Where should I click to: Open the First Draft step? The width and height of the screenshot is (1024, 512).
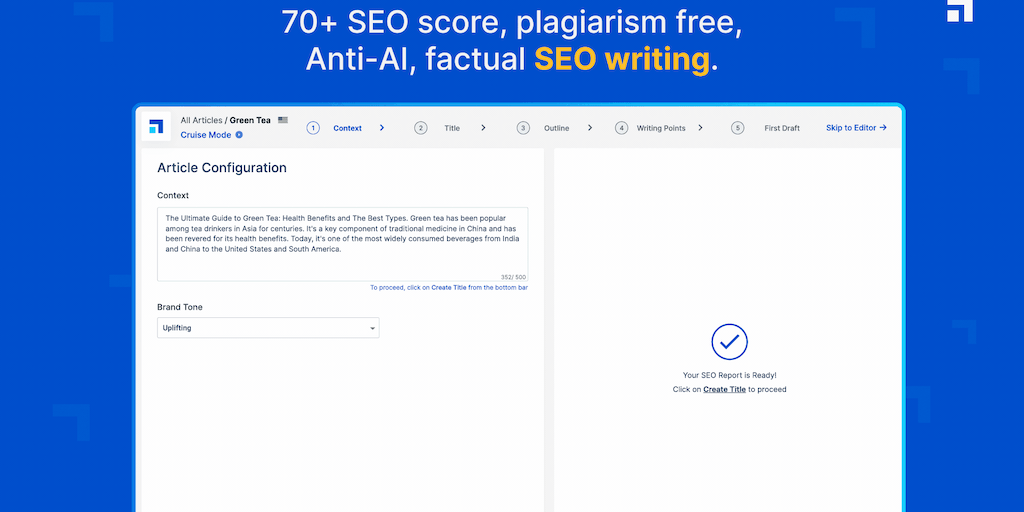pyautogui.click(x=782, y=128)
